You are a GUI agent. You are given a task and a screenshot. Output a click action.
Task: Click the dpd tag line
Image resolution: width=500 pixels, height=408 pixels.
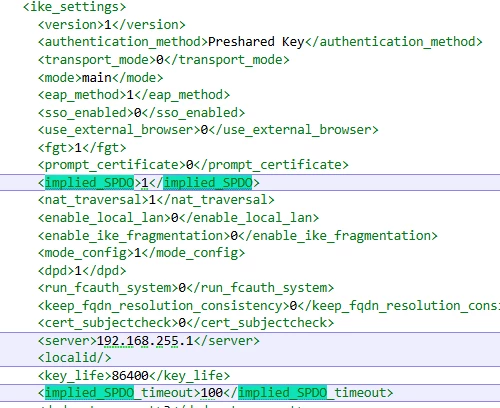pos(82,271)
